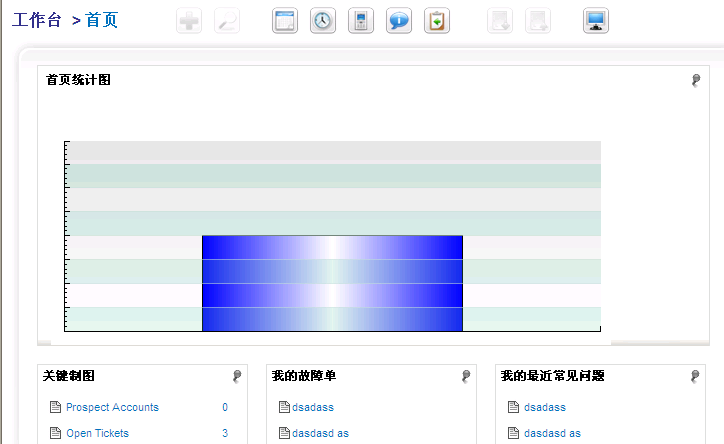724x444 pixels.
Task: Toggle pin on 我的故障单 panel
Action: (x=466, y=376)
